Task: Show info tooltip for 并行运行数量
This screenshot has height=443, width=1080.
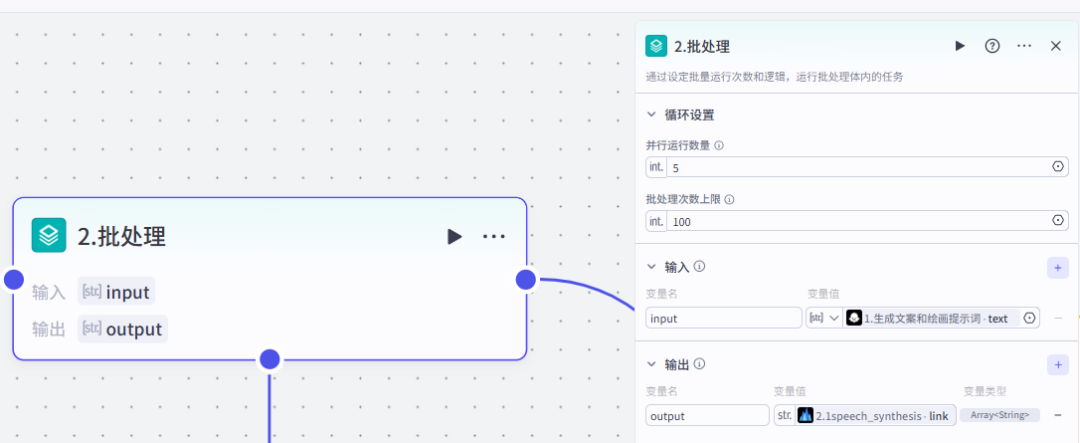Action: pos(719,146)
